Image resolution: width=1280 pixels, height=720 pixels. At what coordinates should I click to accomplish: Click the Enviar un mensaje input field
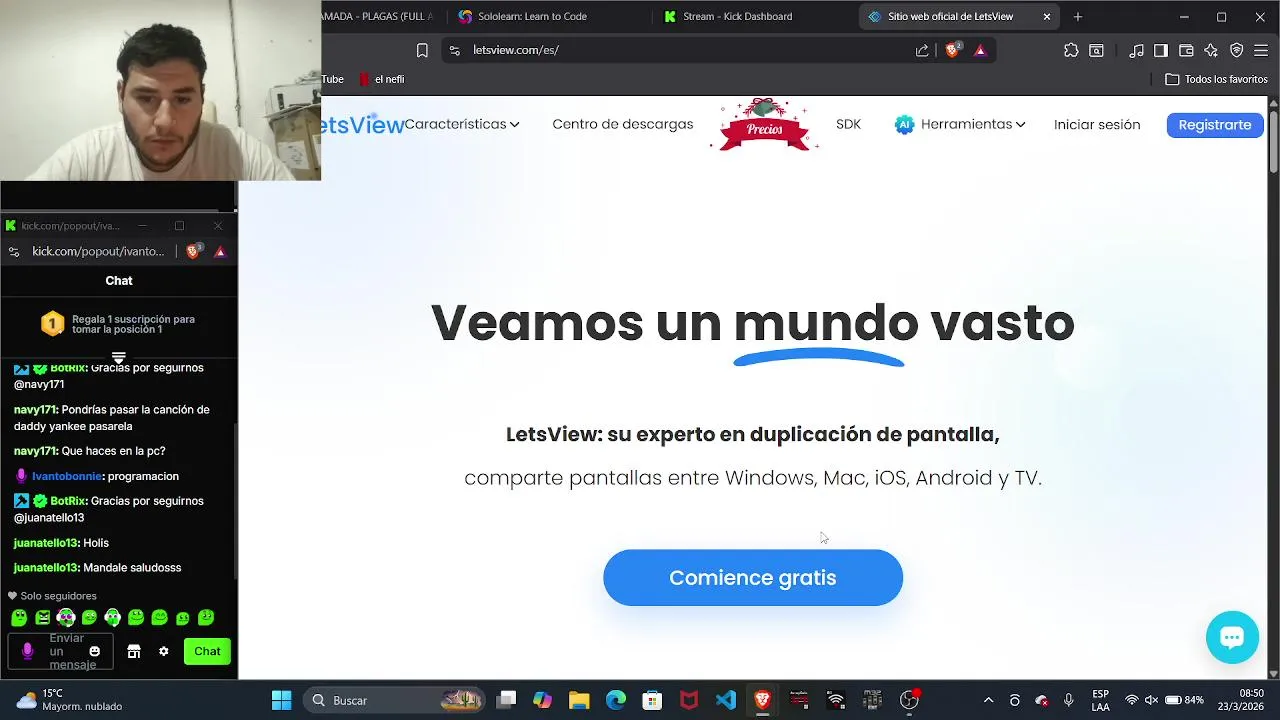62,651
